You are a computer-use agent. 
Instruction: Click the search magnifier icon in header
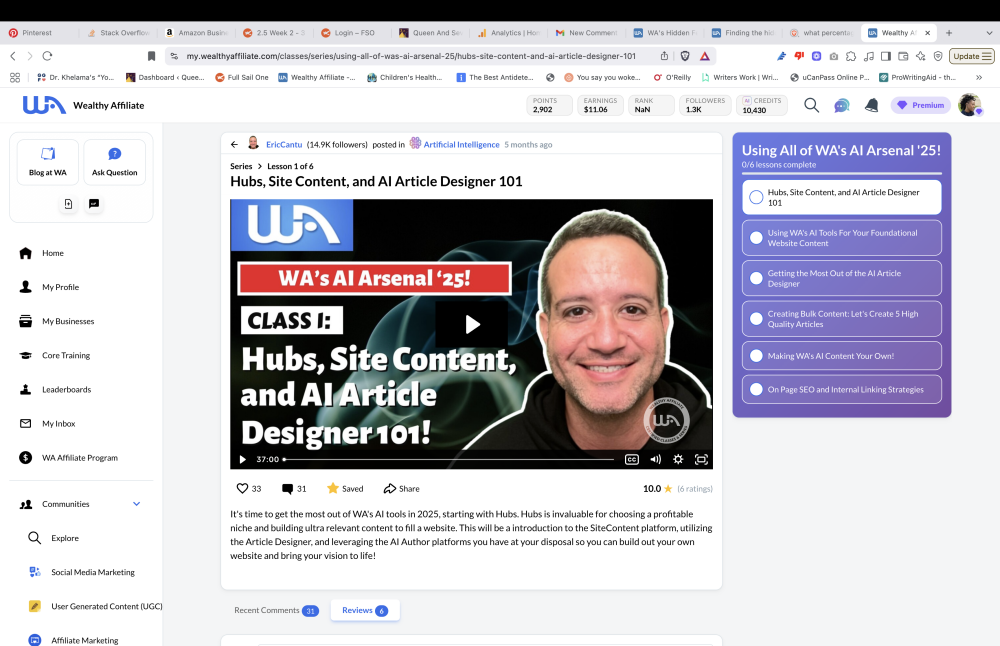[811, 105]
